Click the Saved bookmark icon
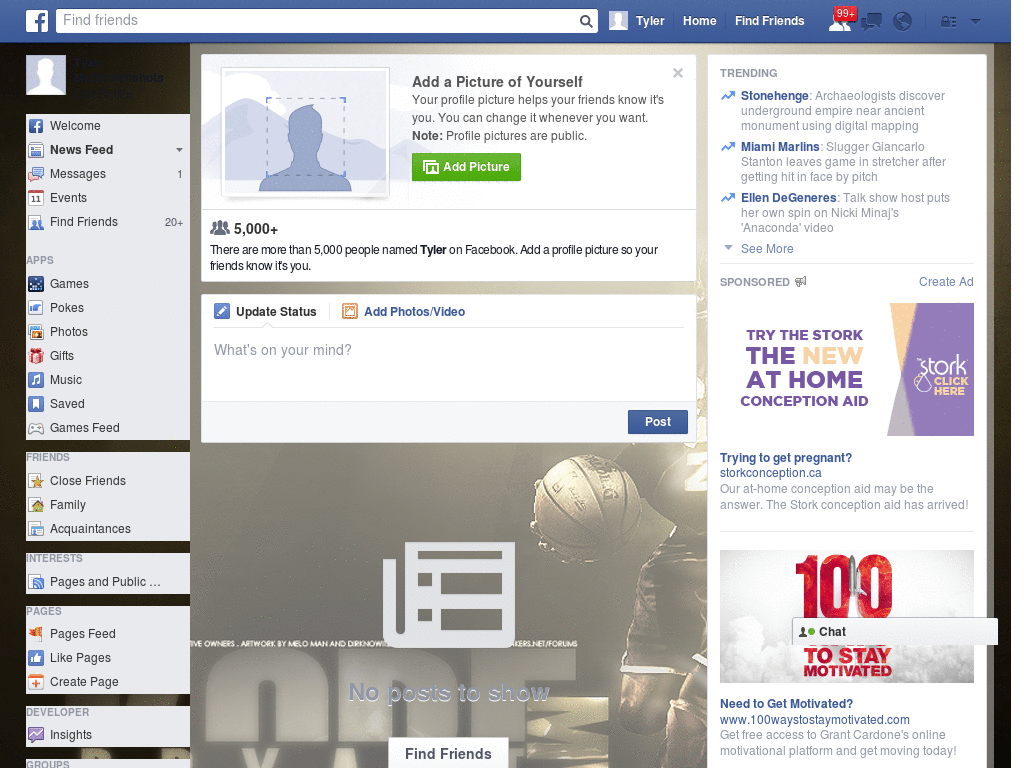Viewport: 1024px width, 768px height. coord(36,404)
